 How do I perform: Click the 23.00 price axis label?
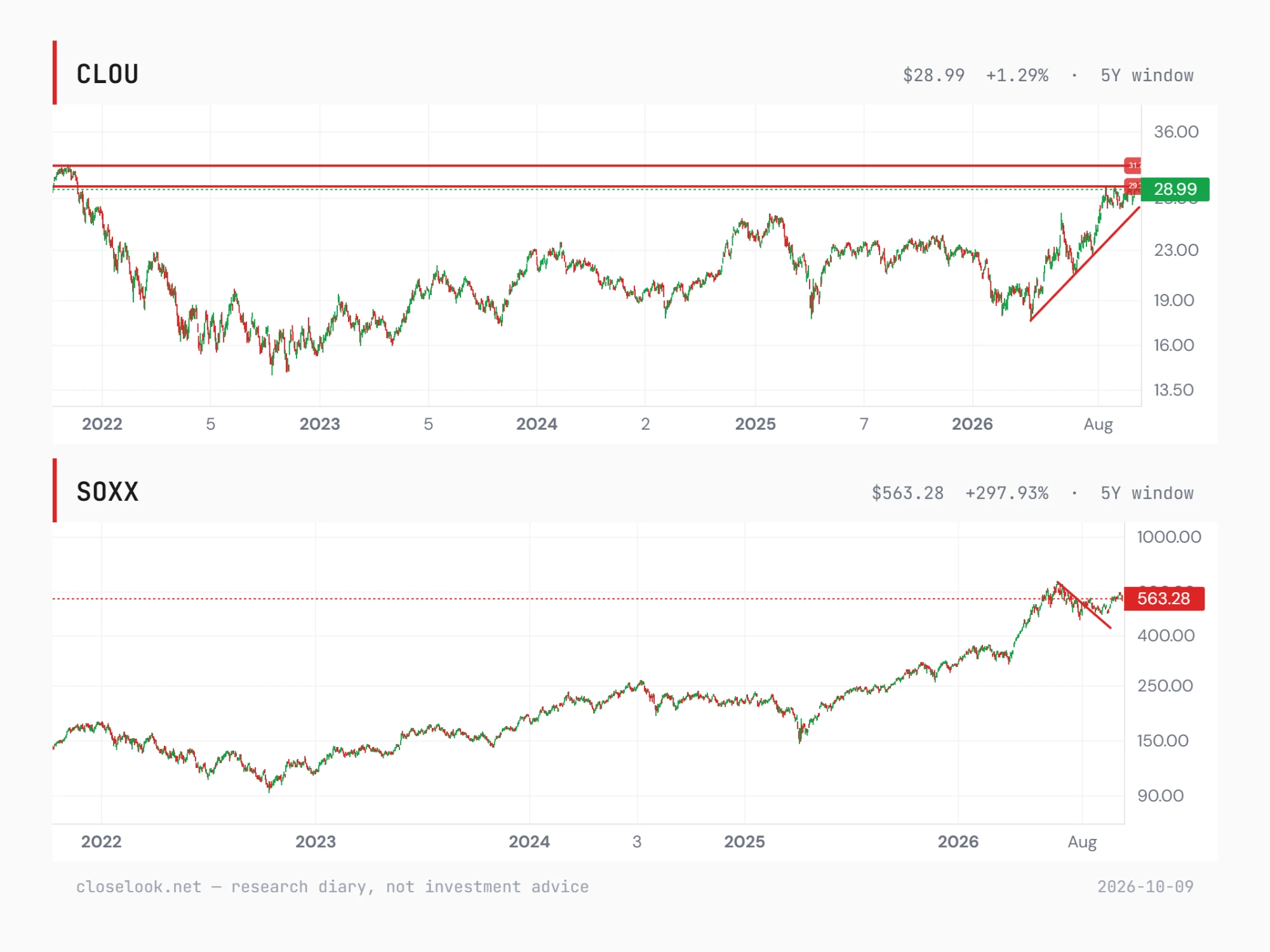point(1176,250)
